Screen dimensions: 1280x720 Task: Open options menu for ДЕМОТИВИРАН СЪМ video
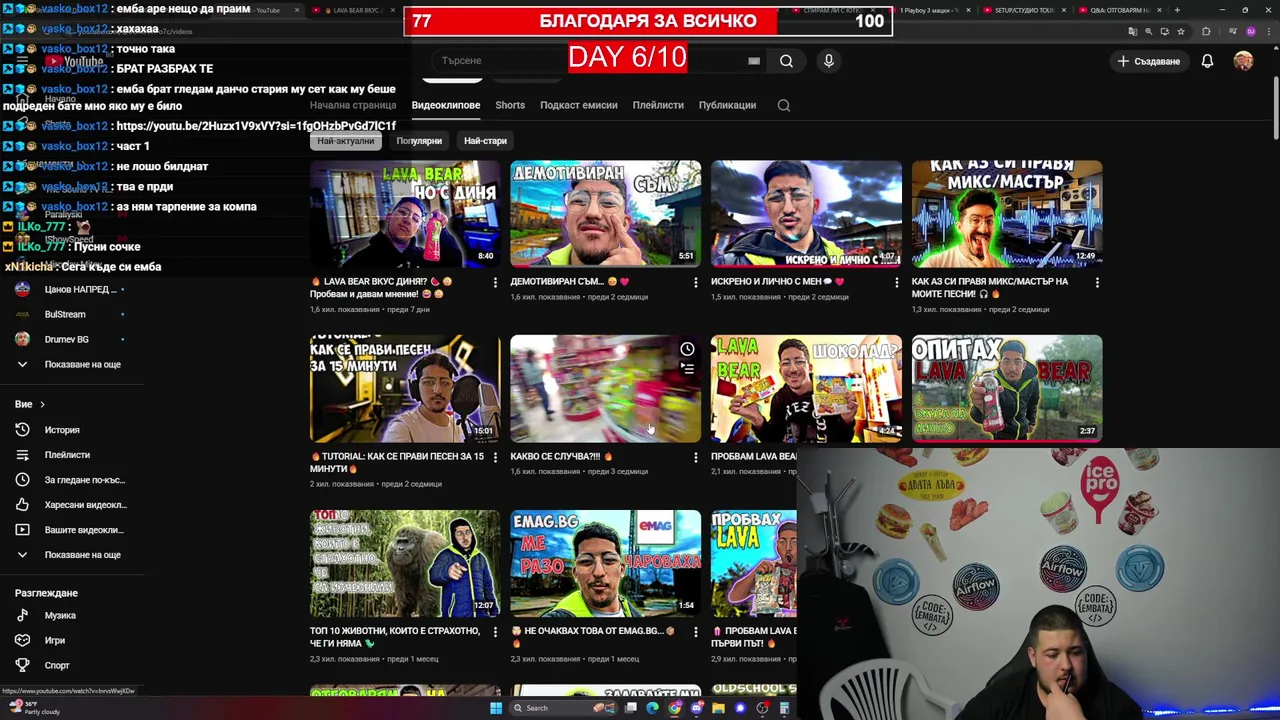pyautogui.click(x=696, y=283)
